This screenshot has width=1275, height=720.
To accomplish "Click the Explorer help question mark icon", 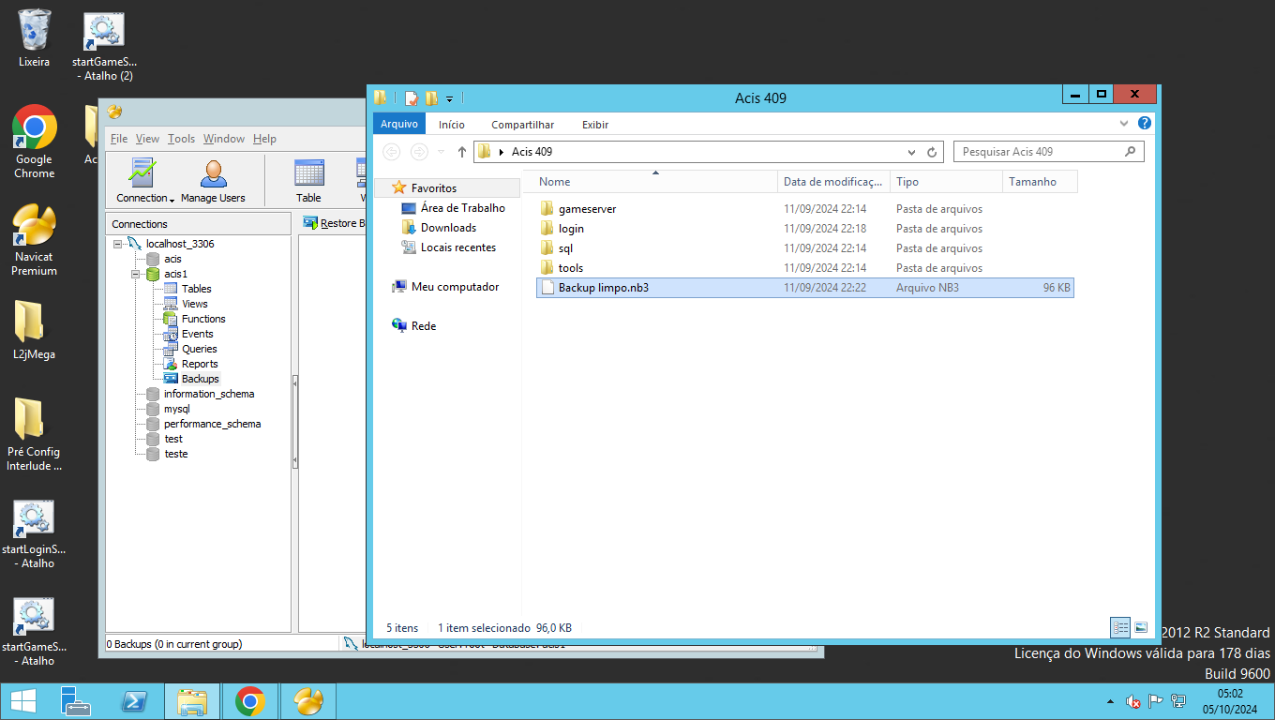I will click(1145, 124).
